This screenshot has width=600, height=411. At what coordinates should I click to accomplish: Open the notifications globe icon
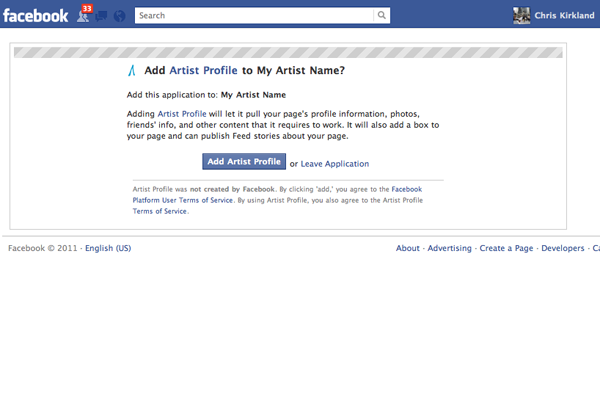pyautogui.click(x=119, y=16)
